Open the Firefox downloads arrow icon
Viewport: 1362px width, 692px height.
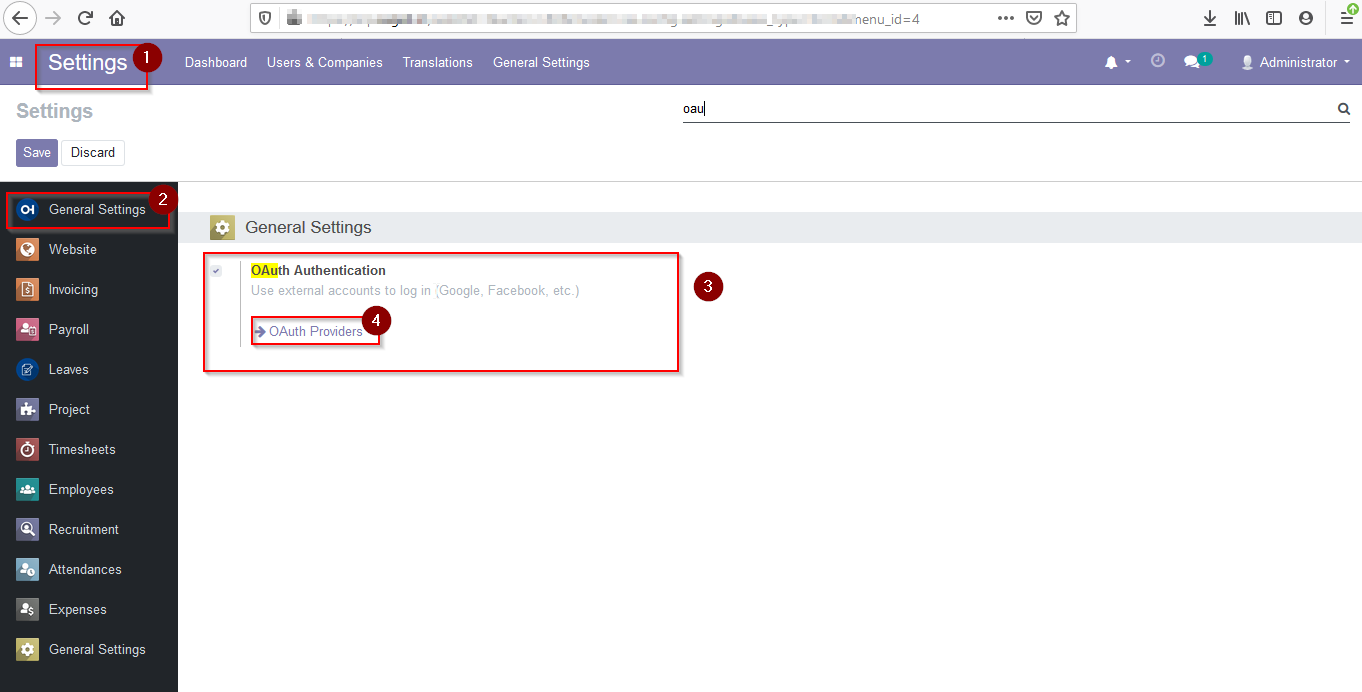point(1210,18)
